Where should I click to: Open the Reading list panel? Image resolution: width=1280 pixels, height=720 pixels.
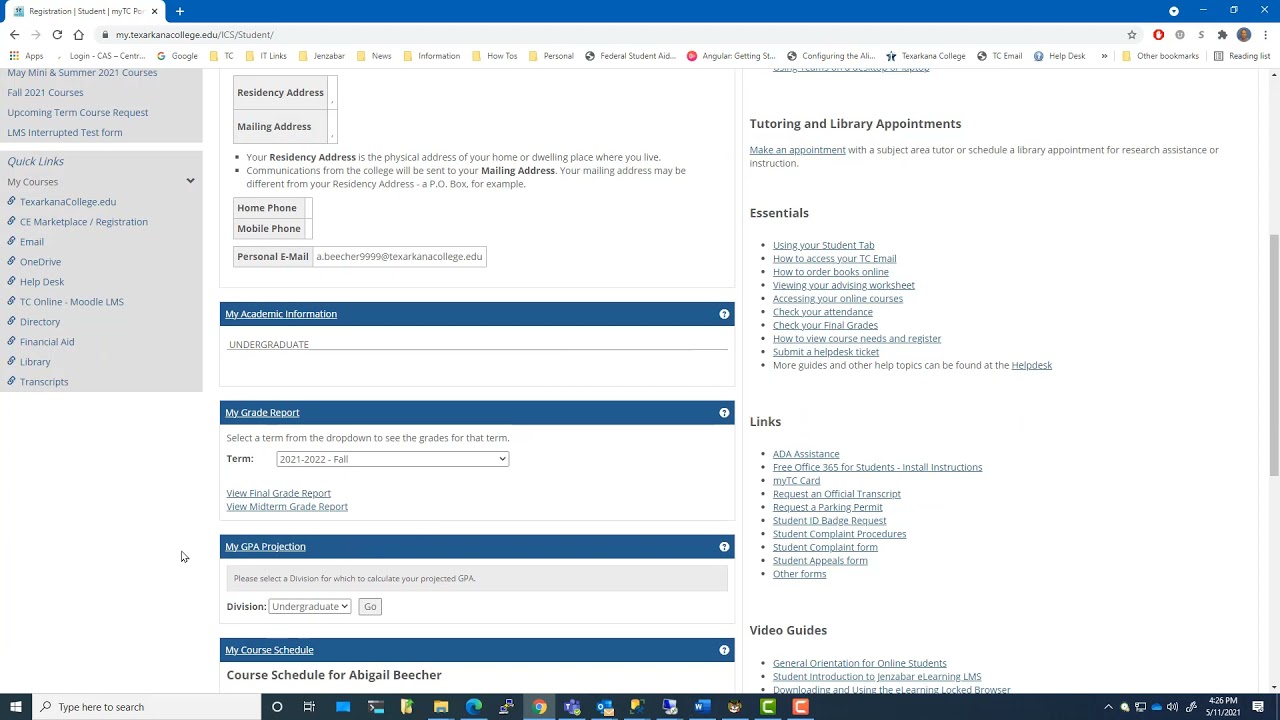click(x=1241, y=56)
